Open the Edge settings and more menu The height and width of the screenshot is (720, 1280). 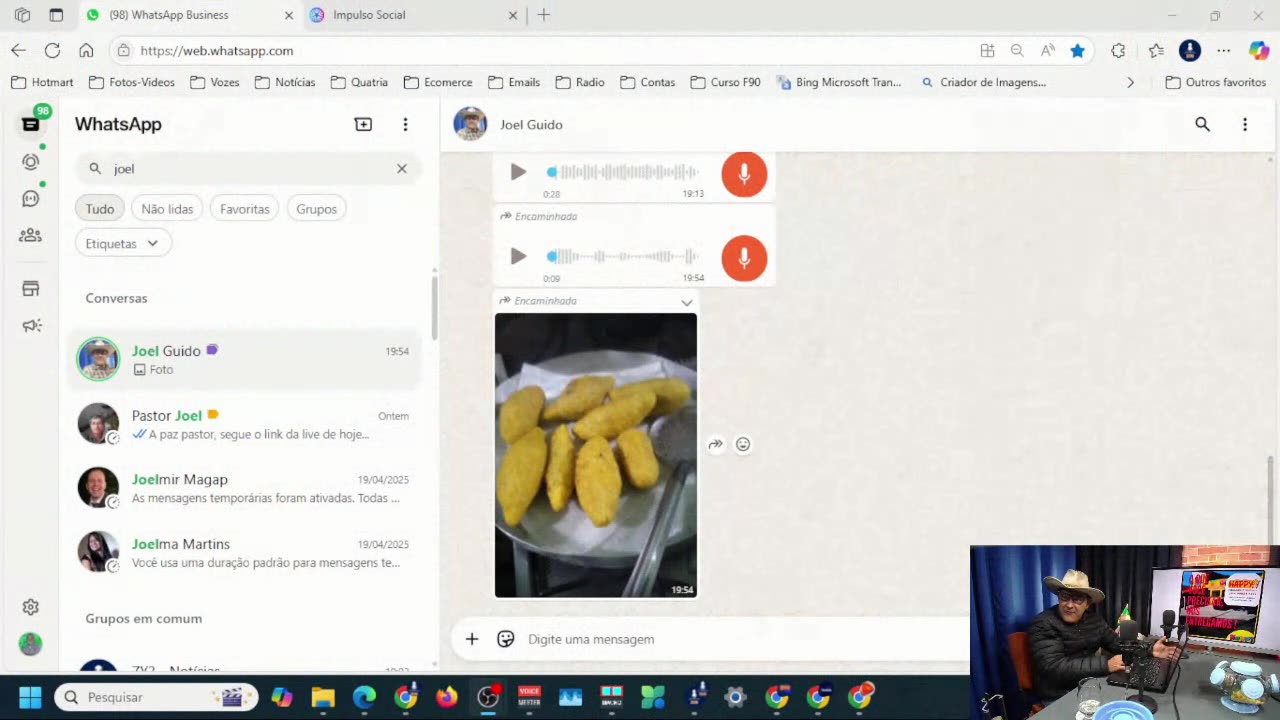[x=1224, y=50]
